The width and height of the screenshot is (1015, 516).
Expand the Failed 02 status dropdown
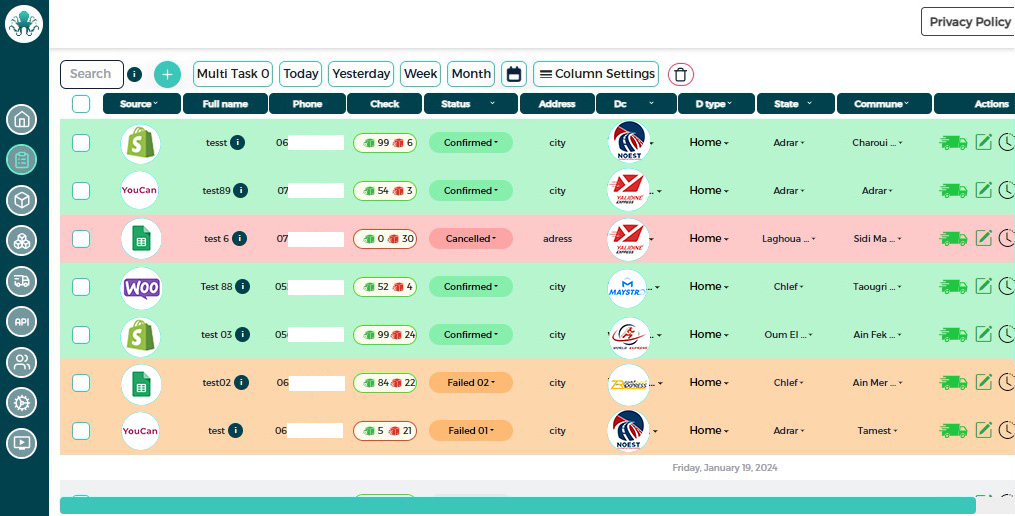click(x=470, y=383)
